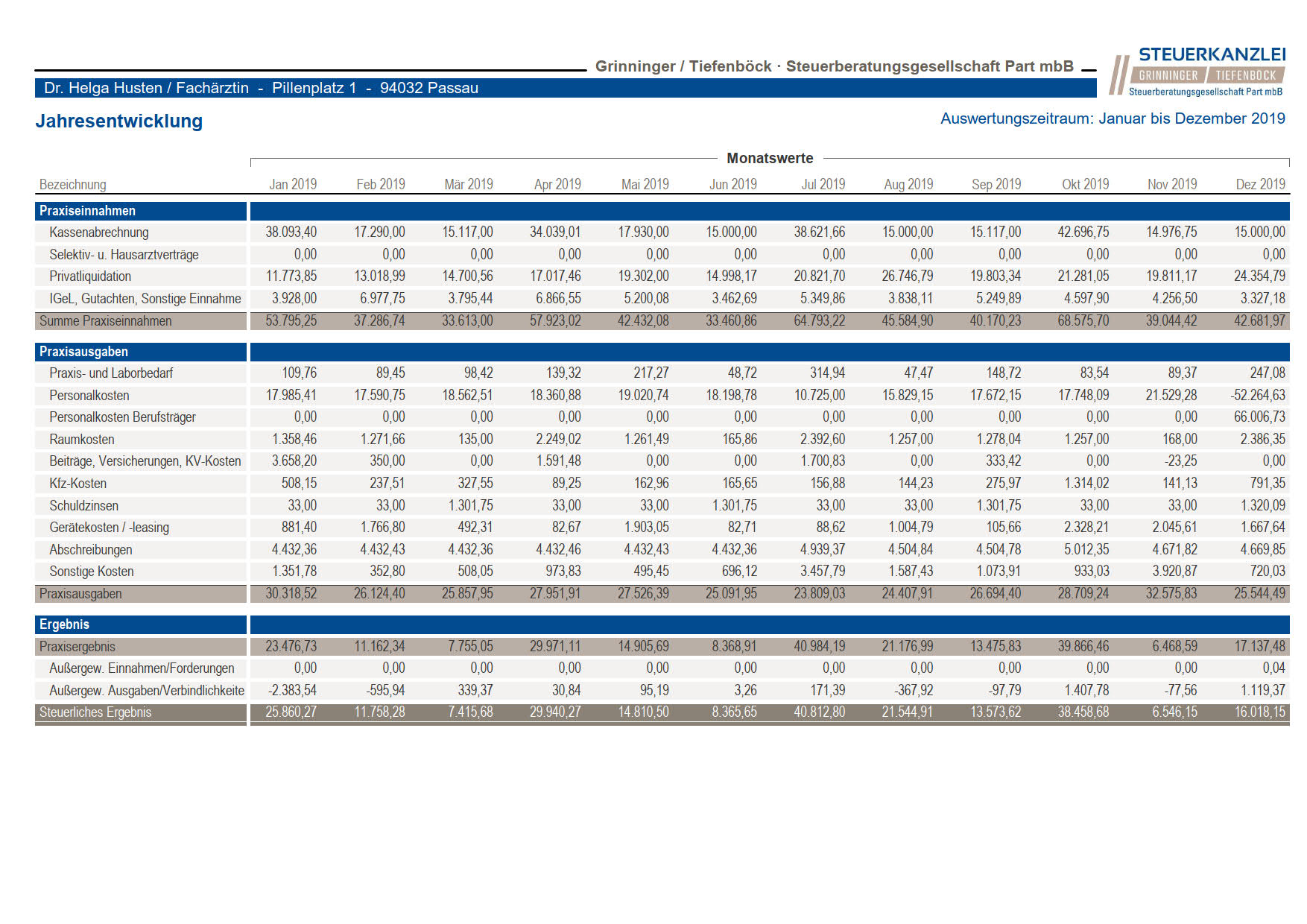Click the Monatswerte group heading
1307x924 pixels.
(x=770, y=158)
